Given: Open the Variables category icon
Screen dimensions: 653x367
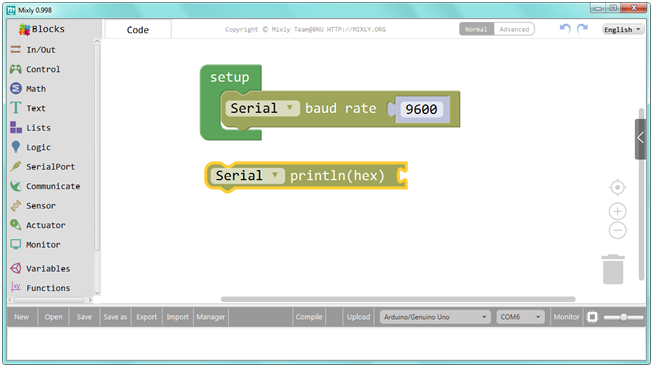Looking at the screenshot, I should point(15,268).
